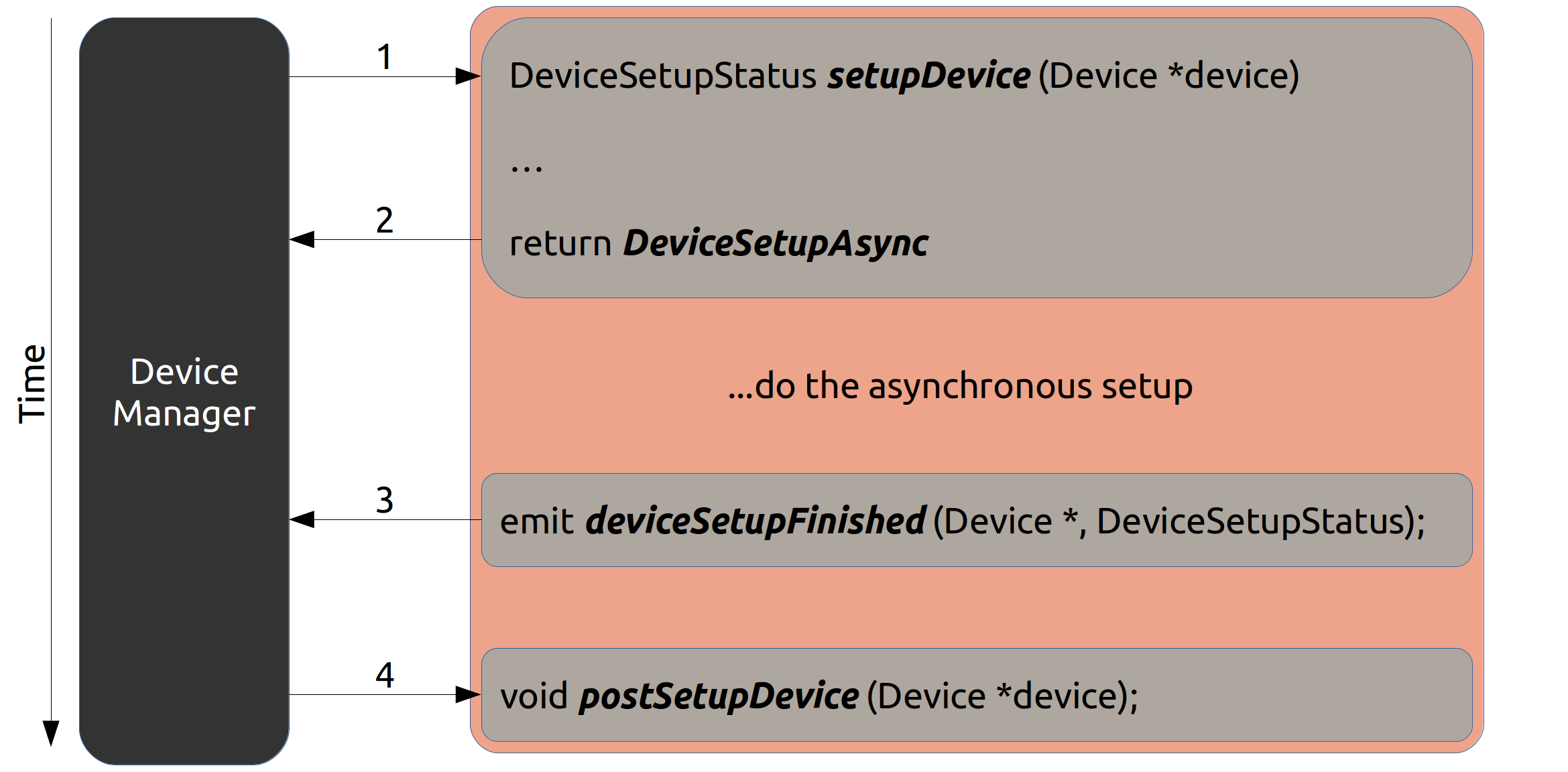Viewport: 1568px width, 772px height.
Task: Select the step number 2 label
Action: [x=384, y=220]
